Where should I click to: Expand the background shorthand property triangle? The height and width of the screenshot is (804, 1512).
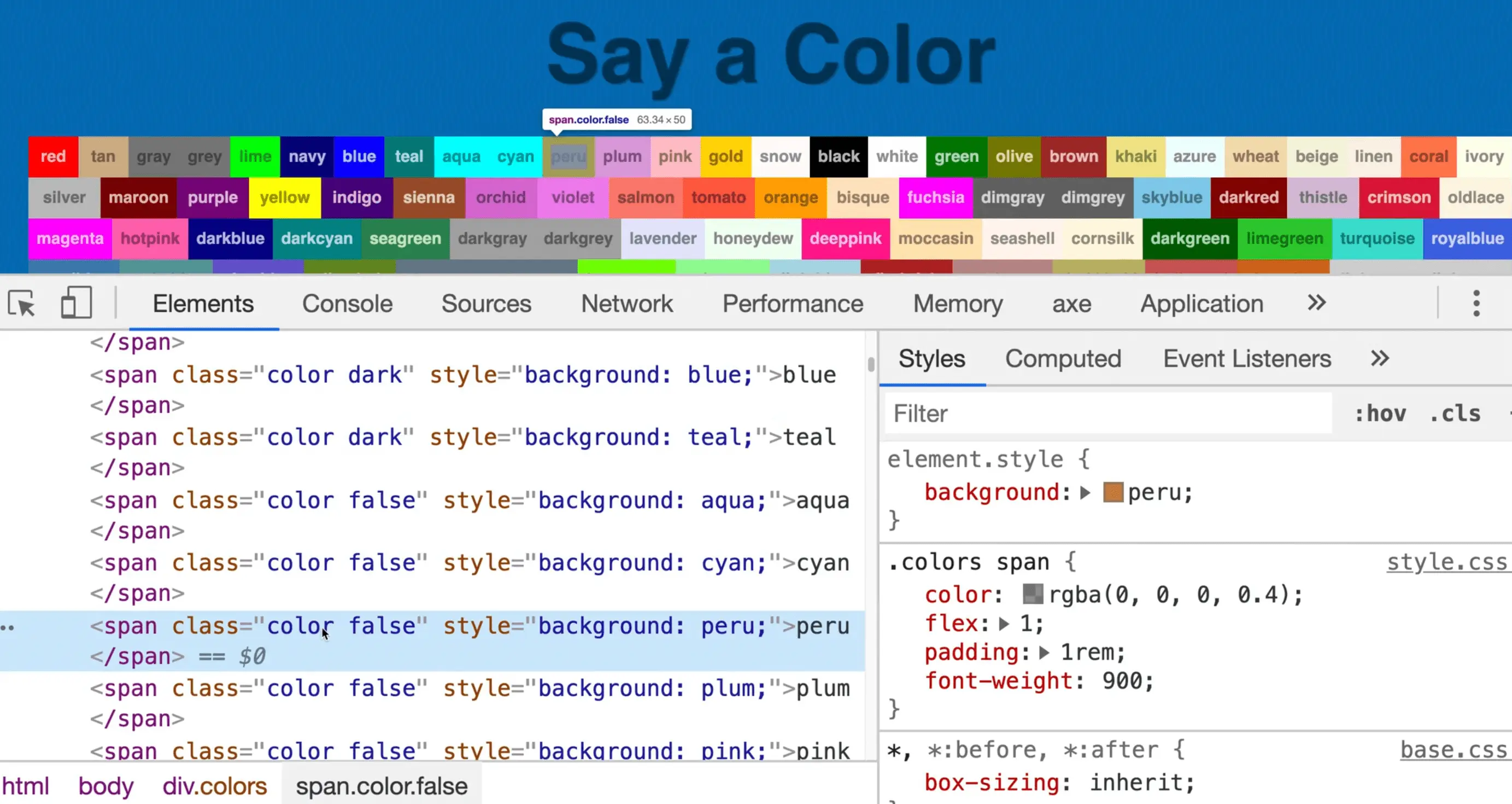click(1085, 493)
